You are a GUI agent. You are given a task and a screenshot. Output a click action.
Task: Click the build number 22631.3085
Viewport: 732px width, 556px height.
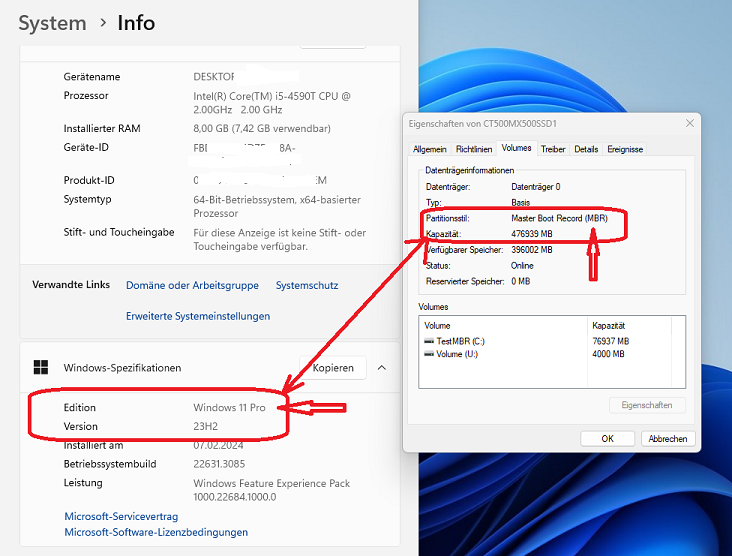[219, 464]
